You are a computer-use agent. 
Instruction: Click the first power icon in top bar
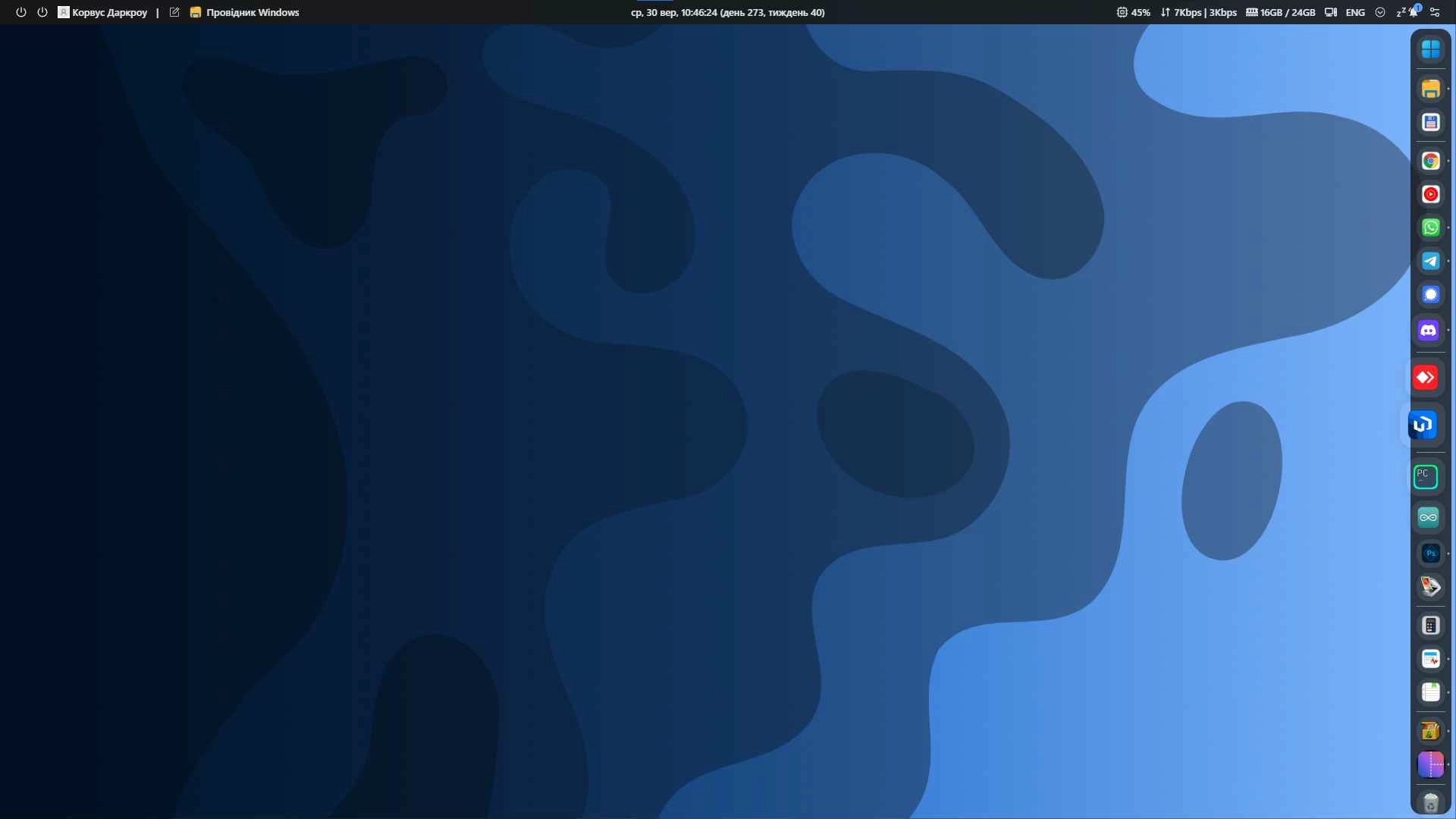point(21,12)
